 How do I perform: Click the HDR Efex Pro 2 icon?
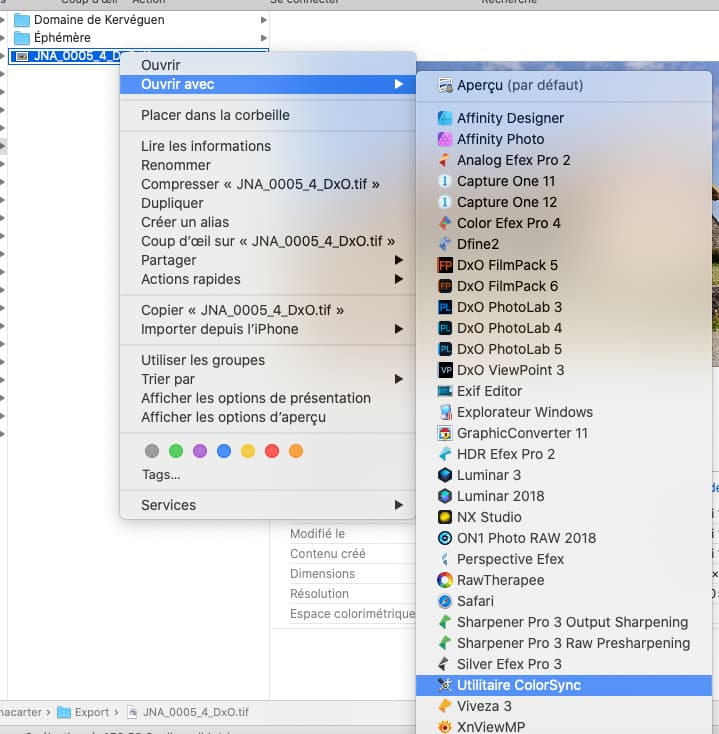click(x=445, y=454)
